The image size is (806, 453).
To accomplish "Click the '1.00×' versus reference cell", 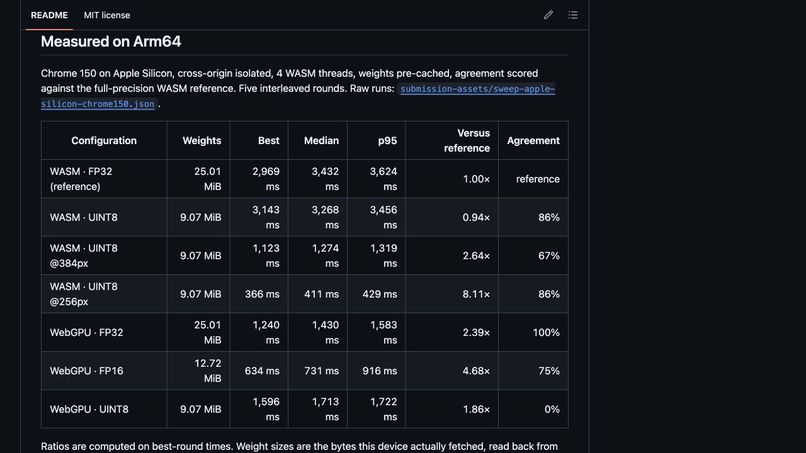I will (x=452, y=179).
